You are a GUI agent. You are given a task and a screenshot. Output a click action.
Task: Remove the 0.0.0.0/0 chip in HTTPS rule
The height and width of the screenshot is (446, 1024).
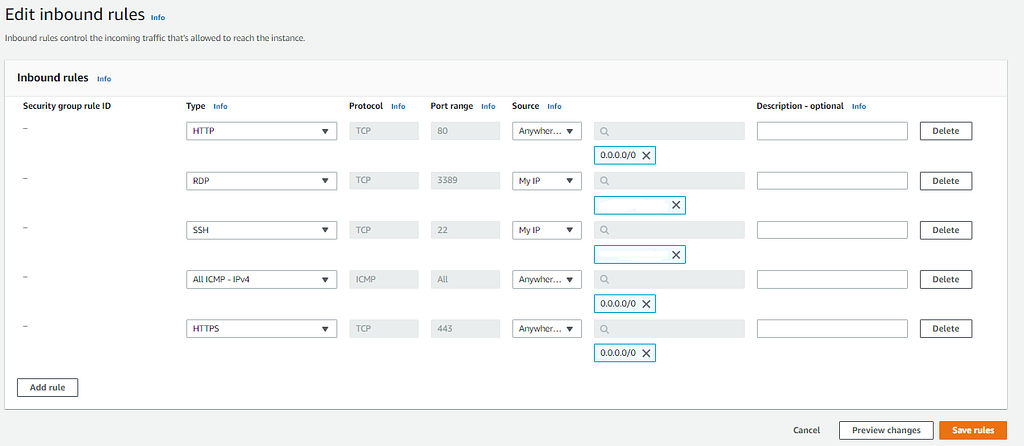click(x=646, y=353)
